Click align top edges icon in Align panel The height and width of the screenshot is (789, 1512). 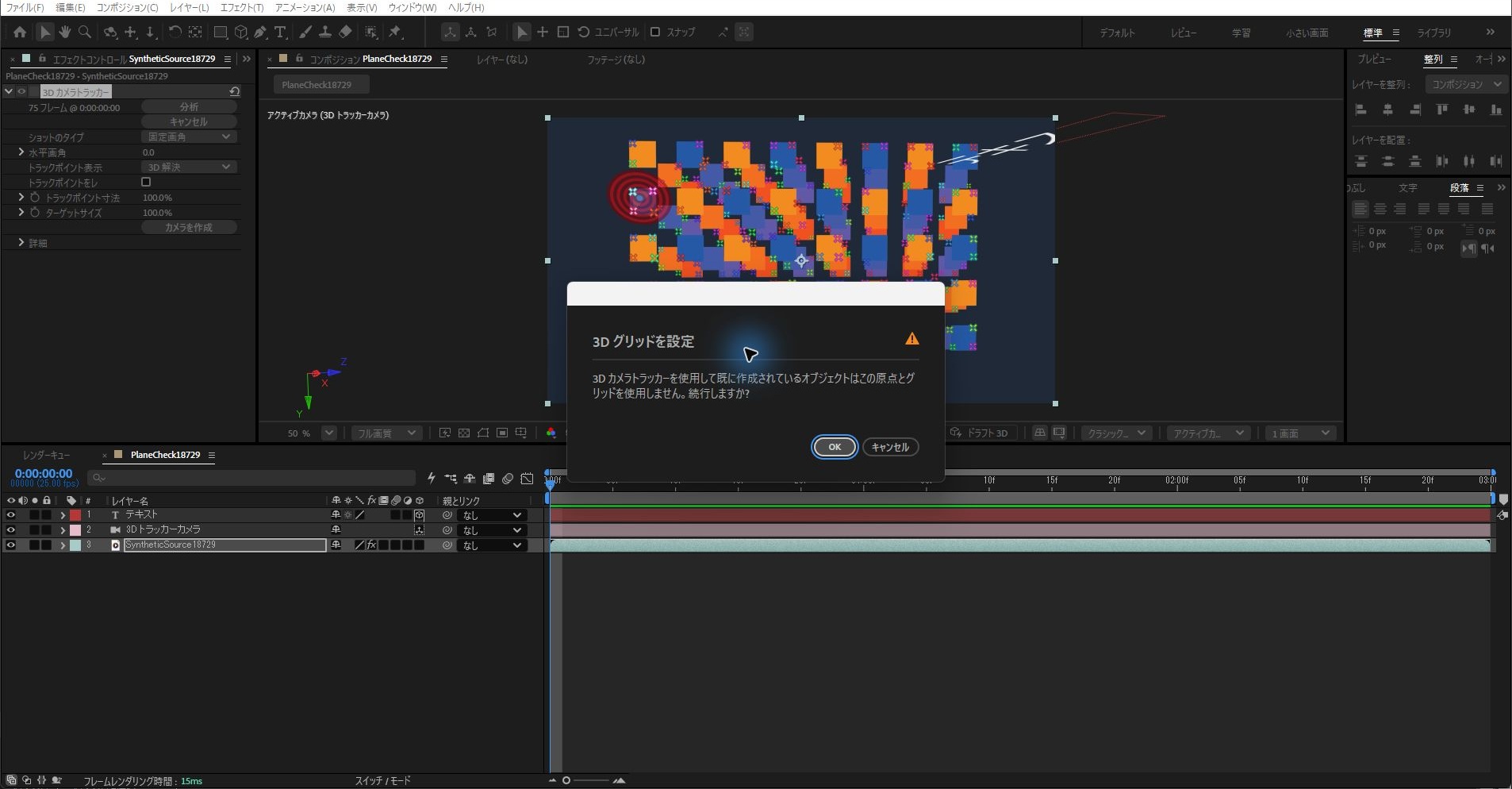(1442, 110)
